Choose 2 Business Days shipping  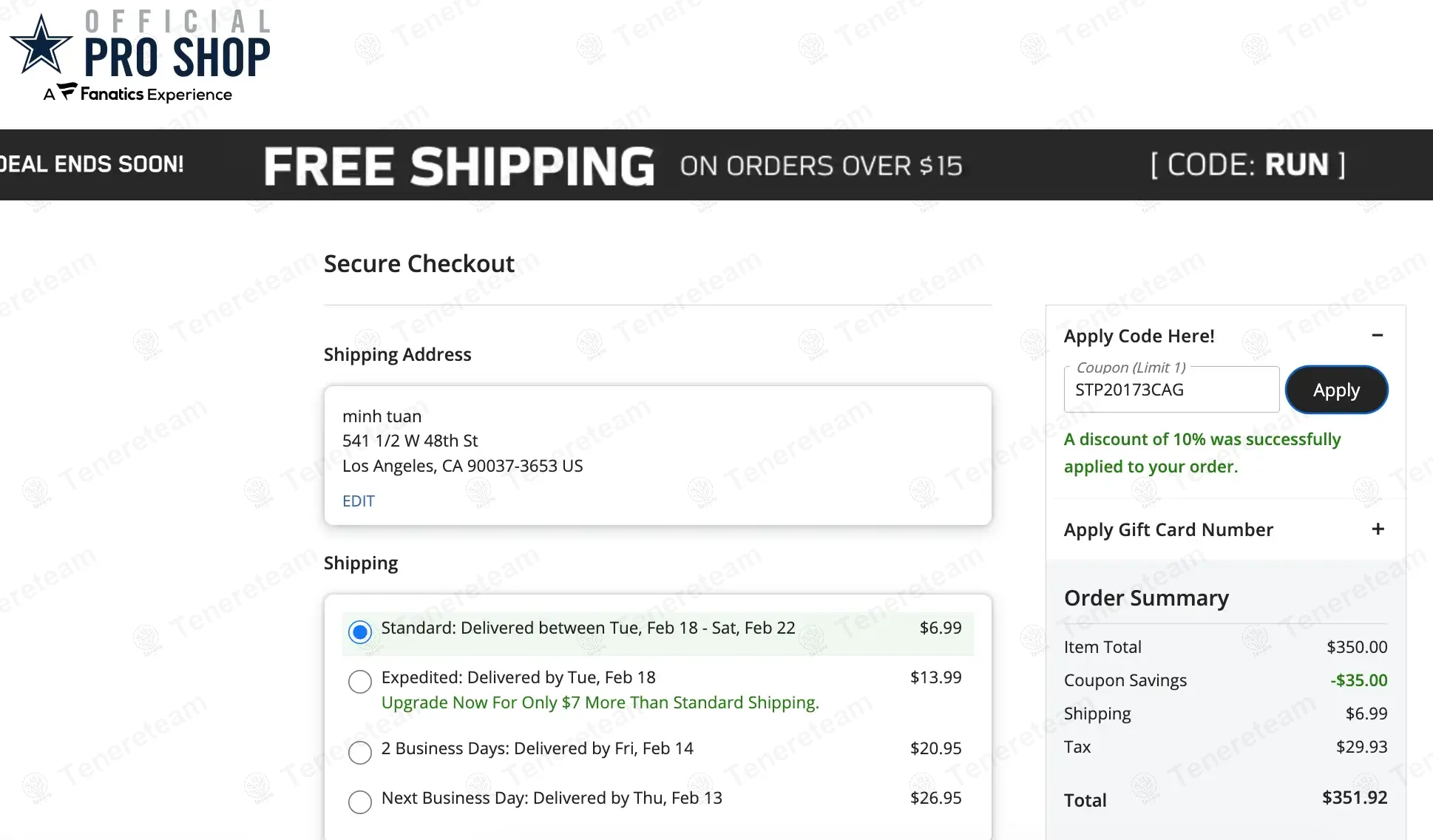pyautogui.click(x=360, y=752)
